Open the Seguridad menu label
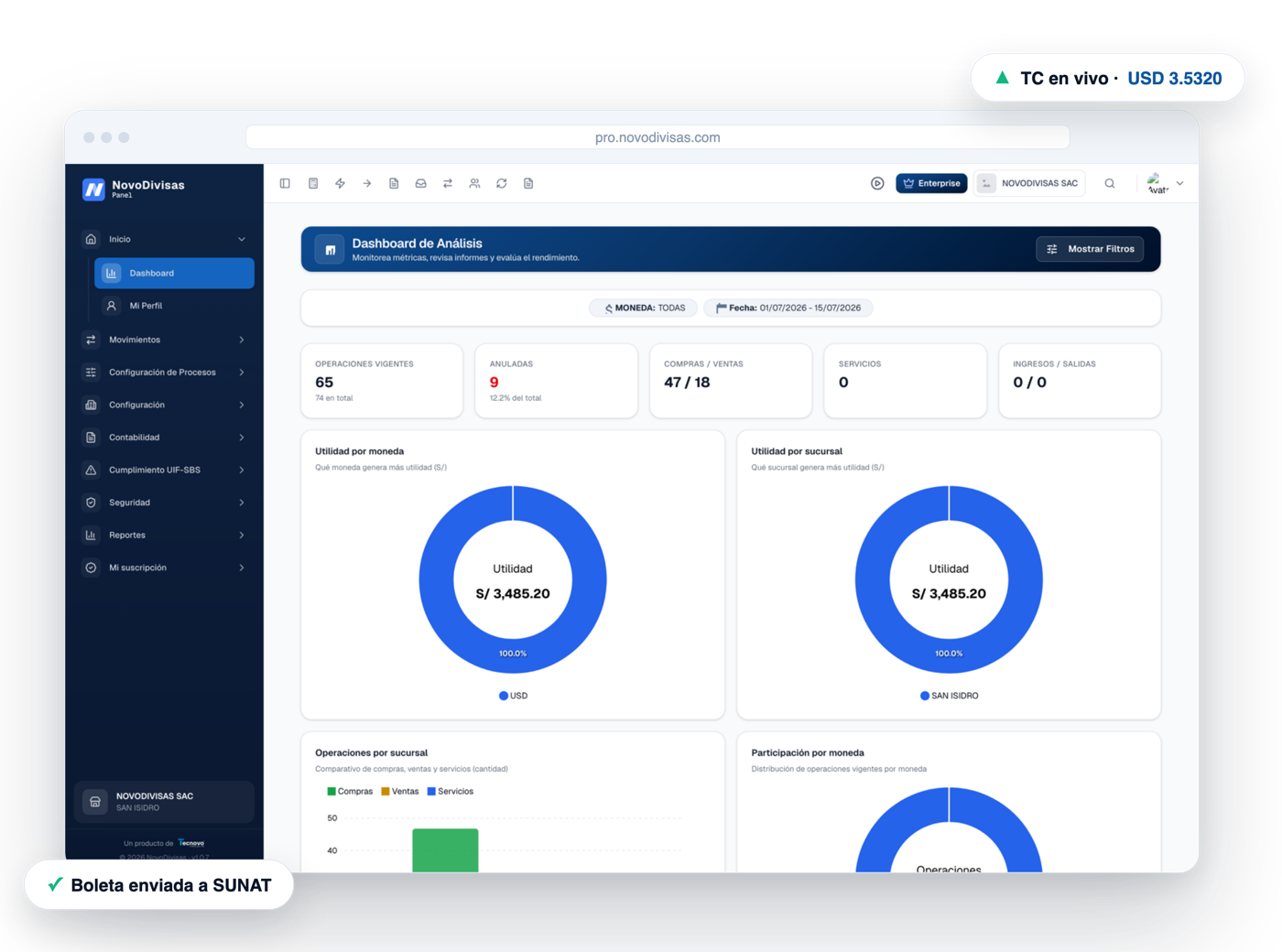Image resolution: width=1282 pixels, height=952 pixels. pyautogui.click(x=129, y=503)
